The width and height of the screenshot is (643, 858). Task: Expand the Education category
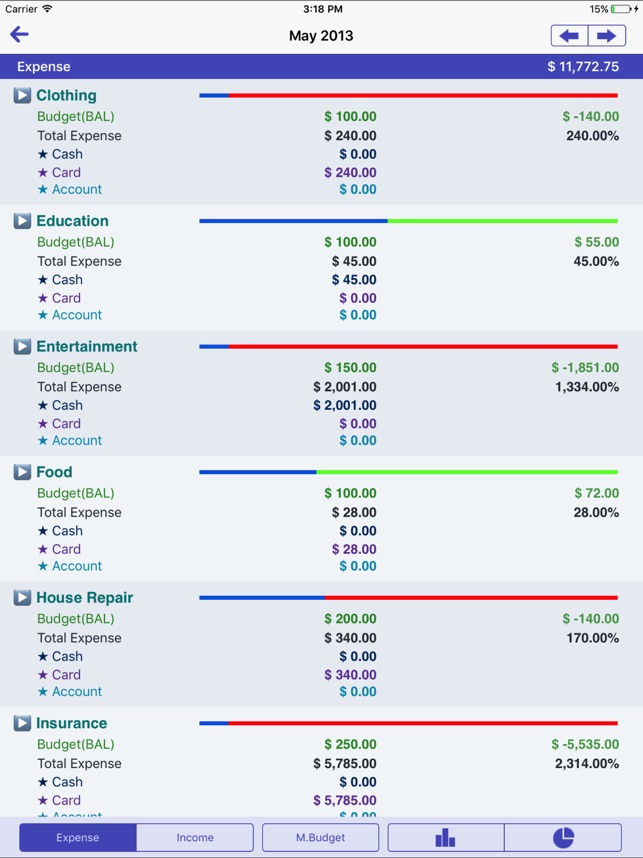(x=22, y=221)
